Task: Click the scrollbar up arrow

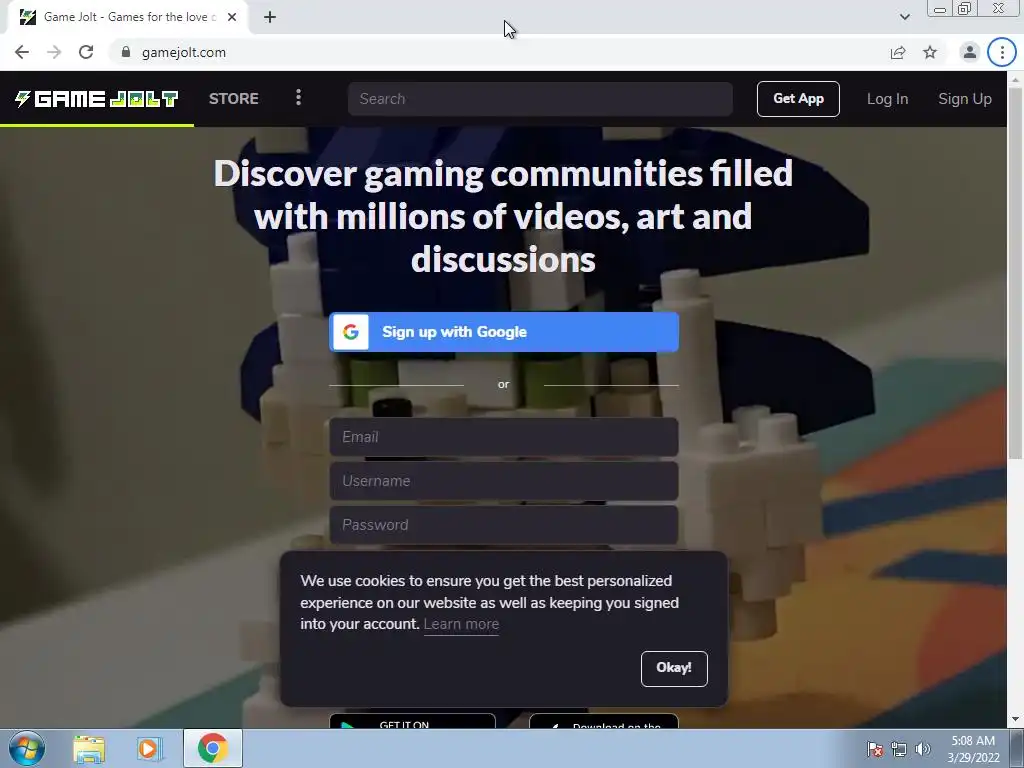Action: (1016, 79)
